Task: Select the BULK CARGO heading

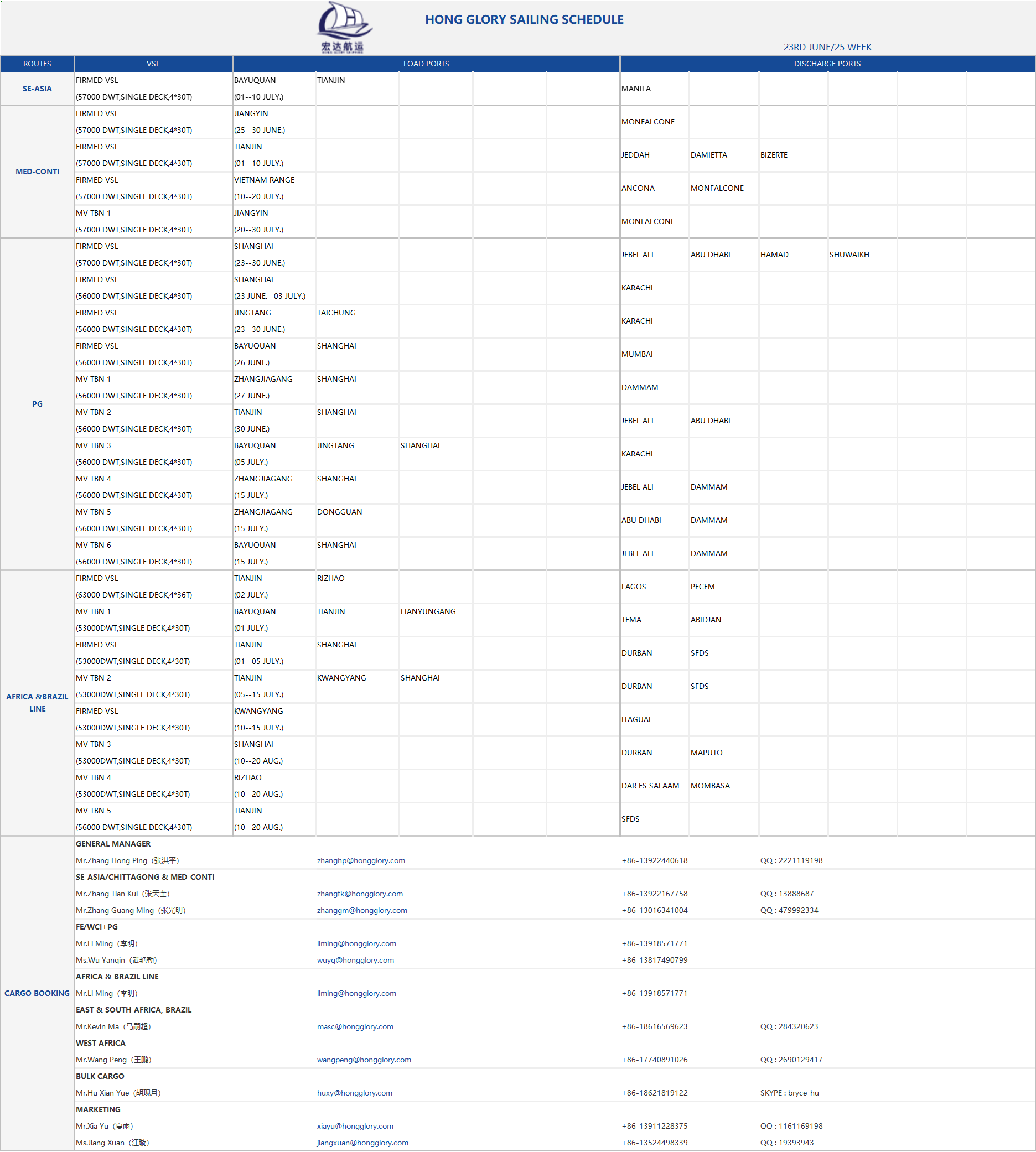Action: tap(100, 1076)
